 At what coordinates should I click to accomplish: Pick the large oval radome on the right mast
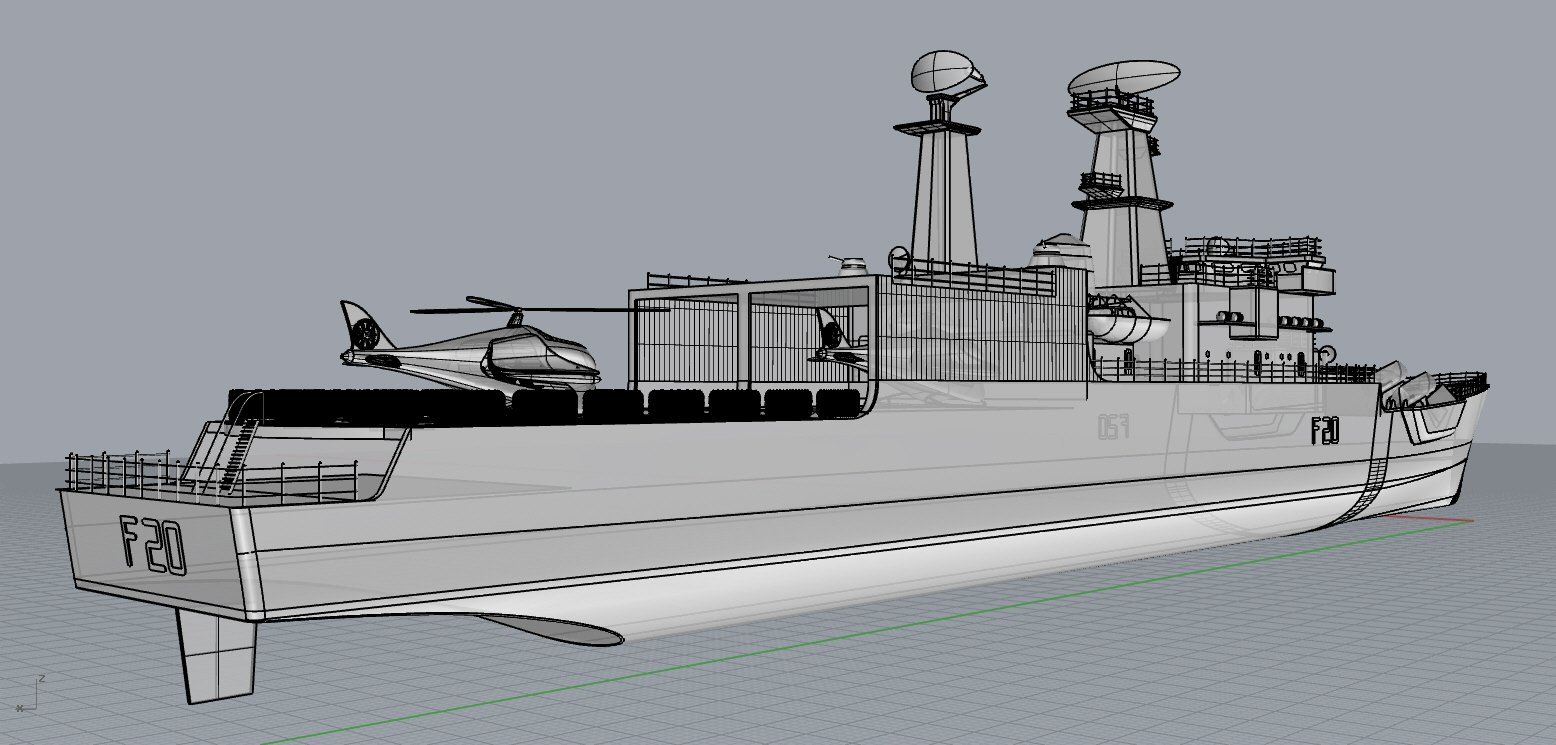coord(1124,79)
